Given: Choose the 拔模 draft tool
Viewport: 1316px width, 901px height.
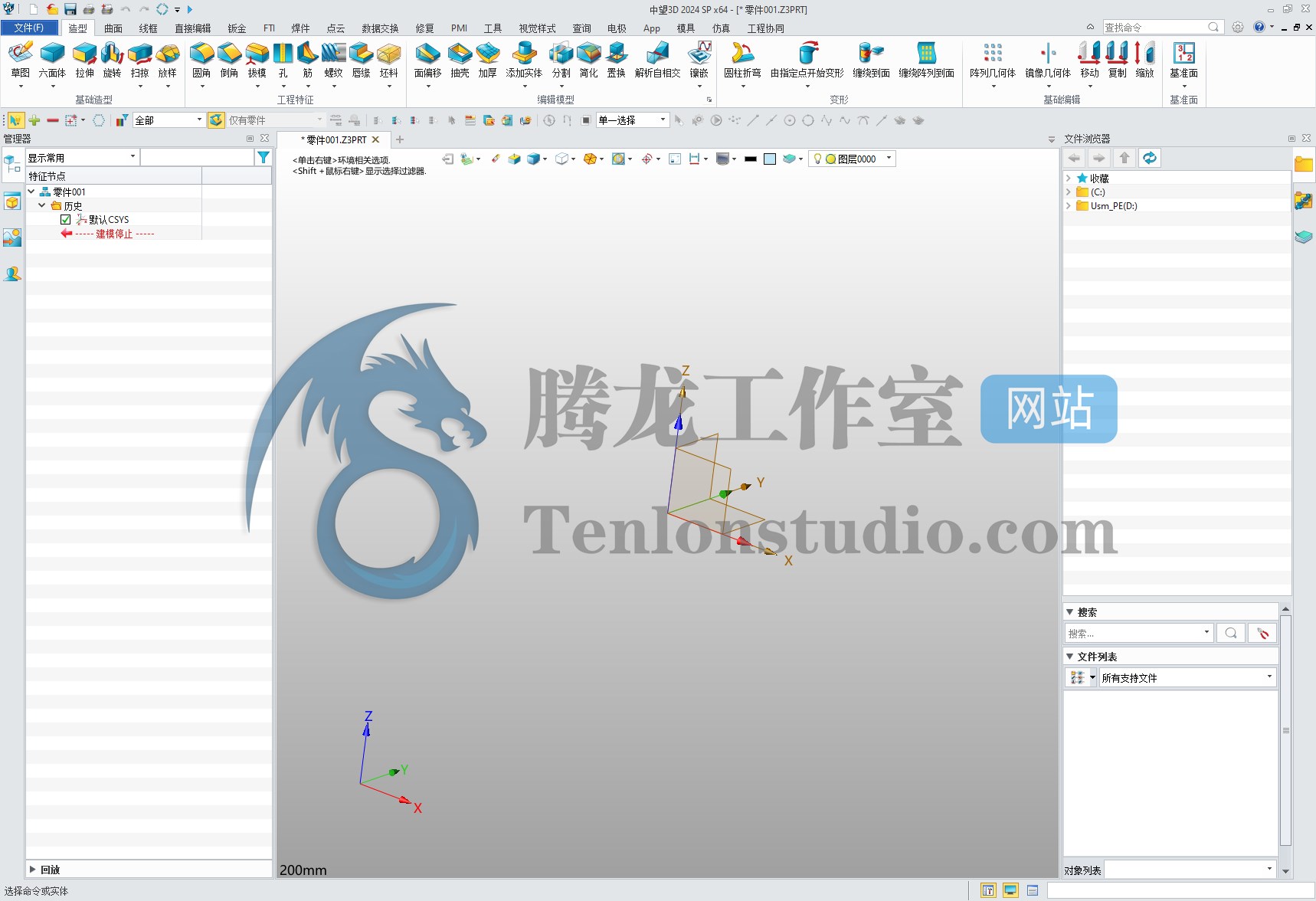Looking at the screenshot, I should click(257, 60).
